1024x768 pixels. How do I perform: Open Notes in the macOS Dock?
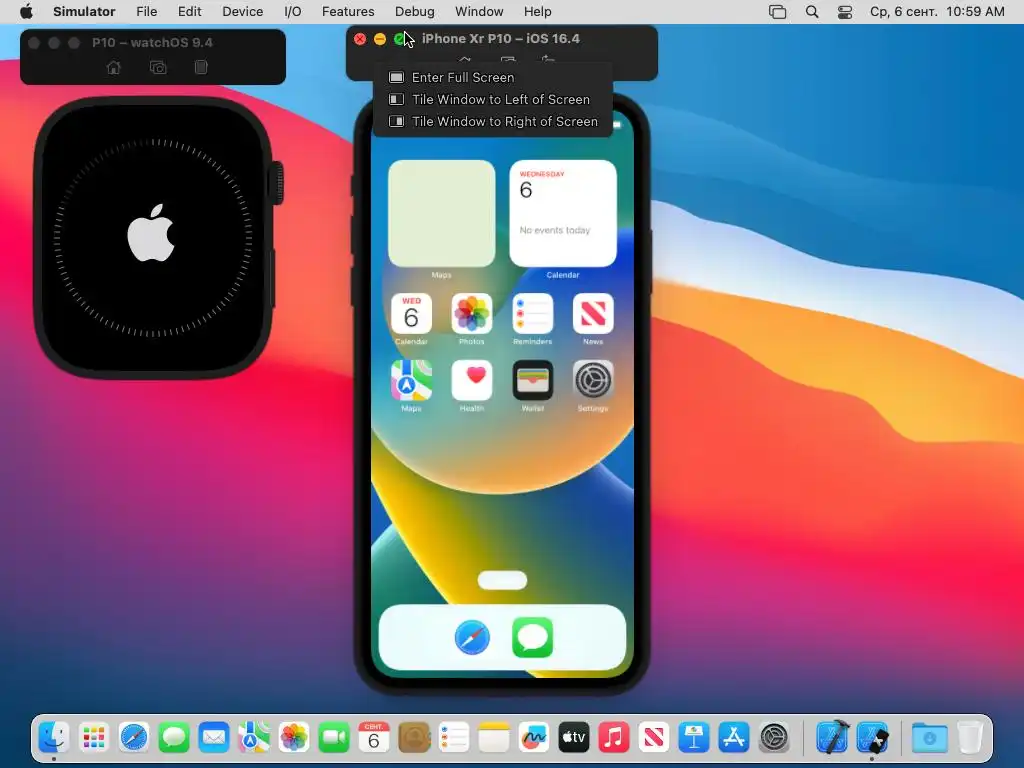[494, 738]
